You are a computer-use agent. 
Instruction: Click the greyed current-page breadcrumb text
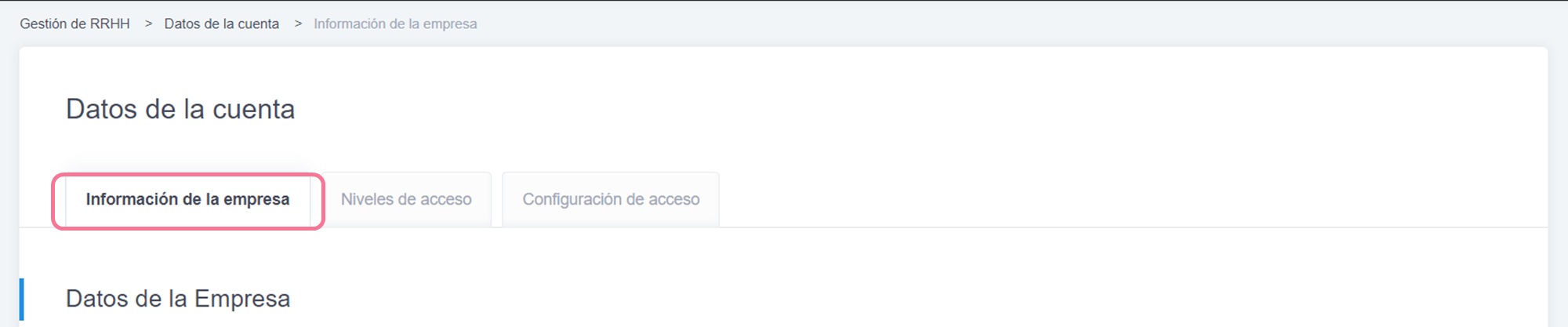(395, 24)
